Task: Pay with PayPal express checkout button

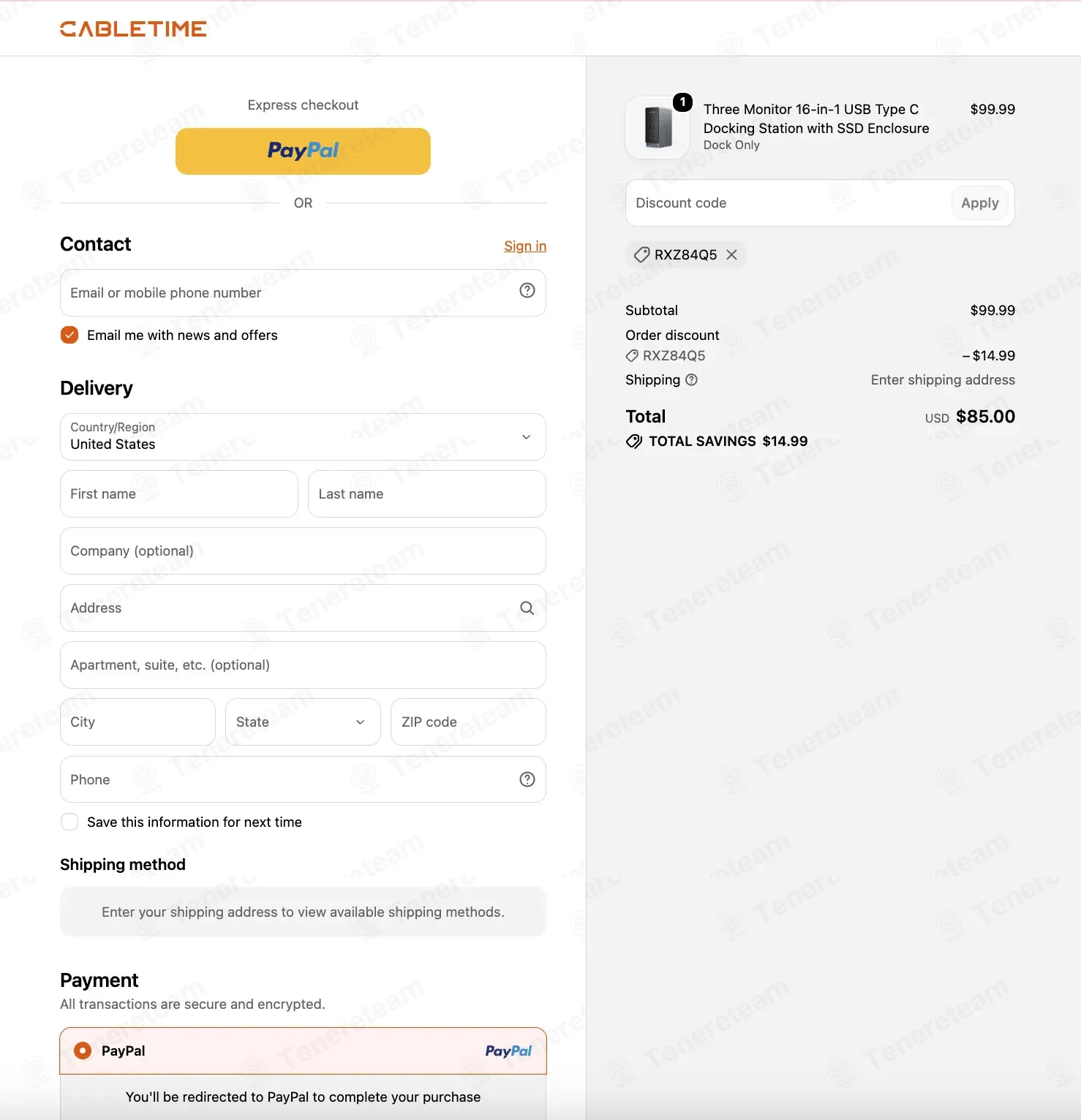Action: point(303,151)
